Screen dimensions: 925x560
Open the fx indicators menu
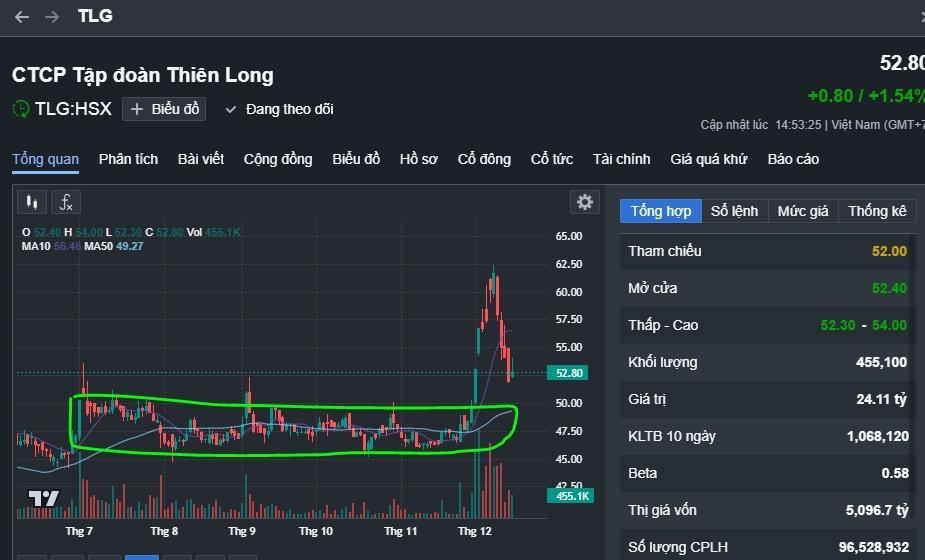point(66,202)
